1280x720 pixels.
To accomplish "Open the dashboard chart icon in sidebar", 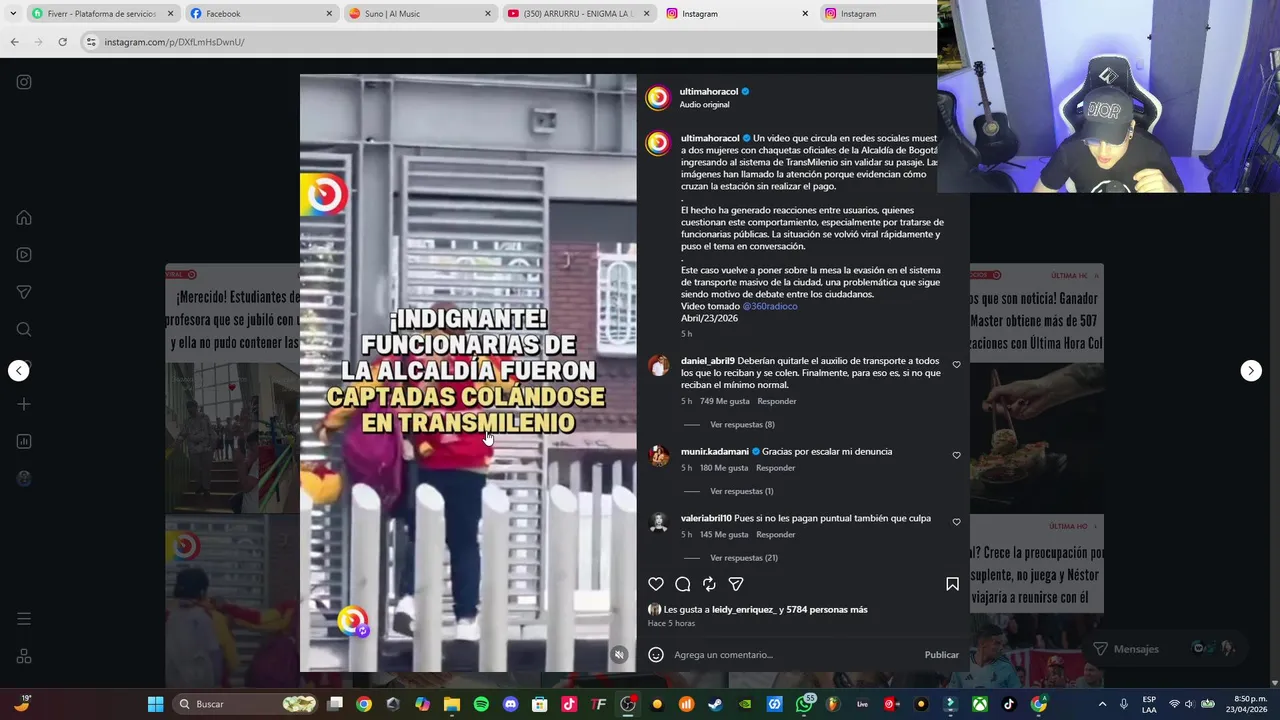I will (x=24, y=441).
